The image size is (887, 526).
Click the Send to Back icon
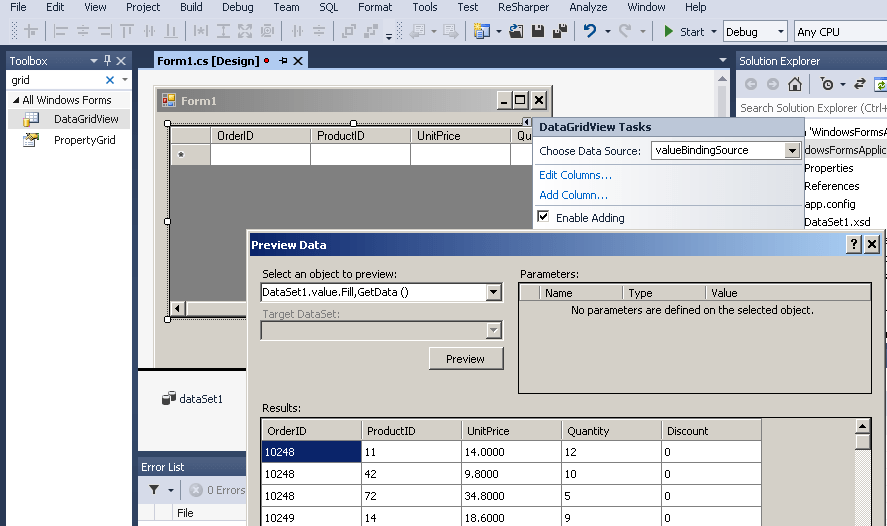371,31
